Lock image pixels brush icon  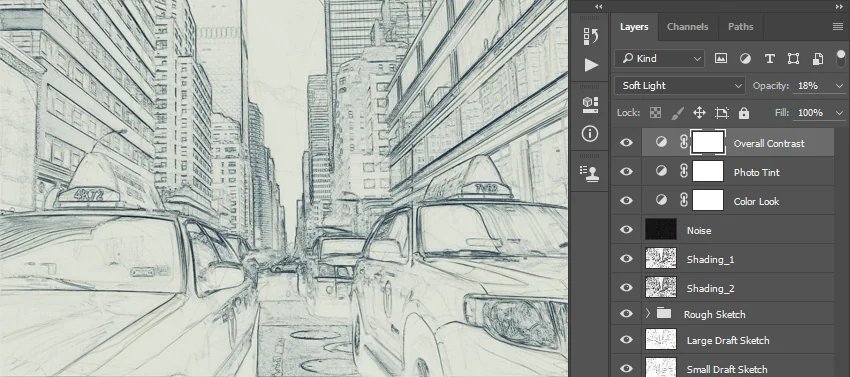click(678, 113)
